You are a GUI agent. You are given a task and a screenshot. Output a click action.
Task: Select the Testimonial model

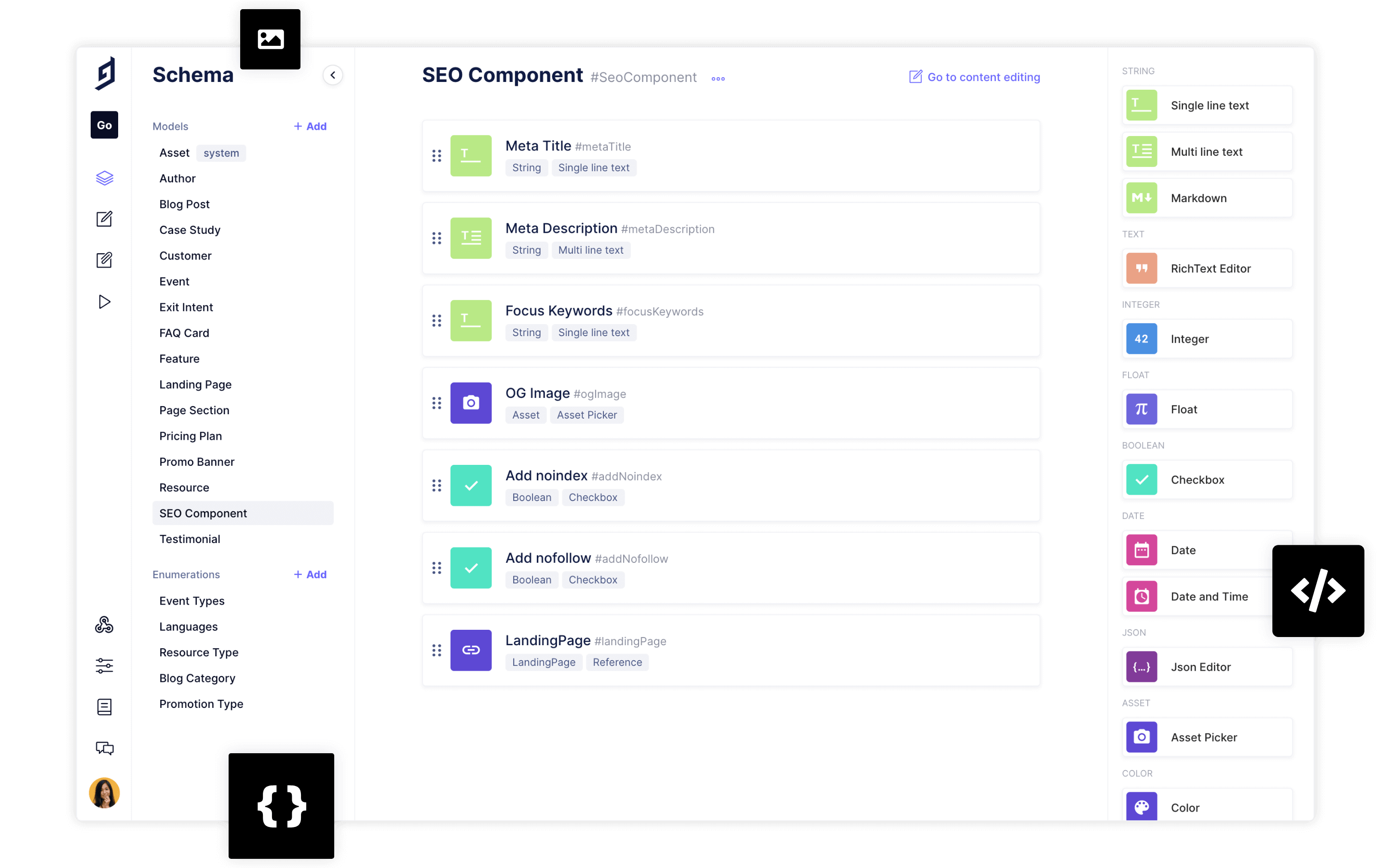click(x=190, y=539)
